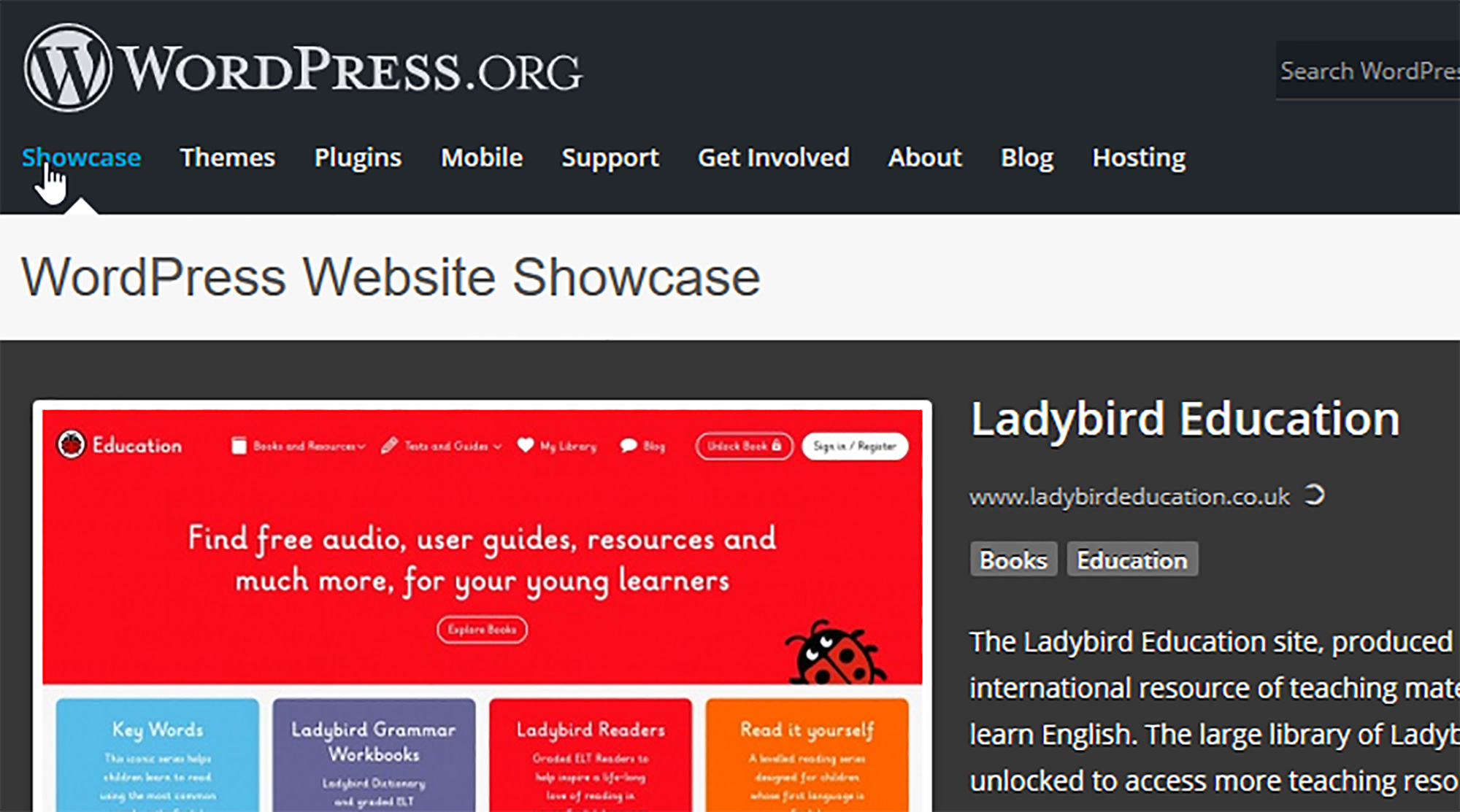Open the Hosting page
Image resolution: width=1460 pixels, height=812 pixels.
tap(1139, 158)
